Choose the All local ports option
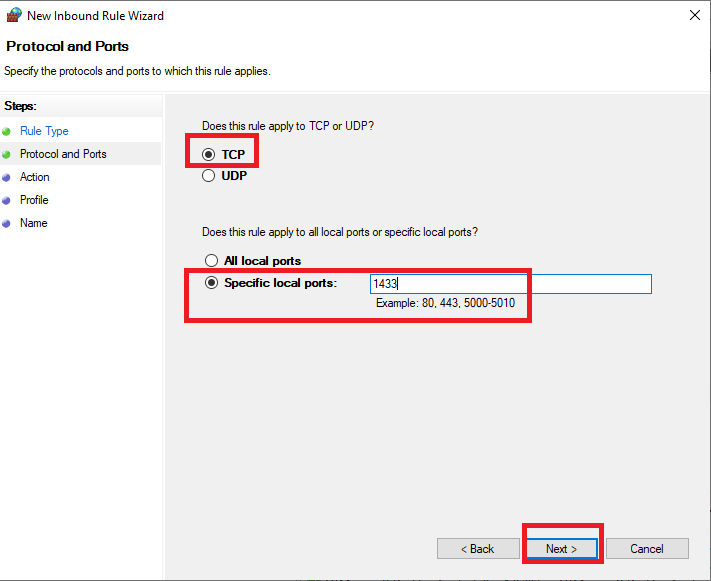The height and width of the screenshot is (581, 711). point(211,260)
